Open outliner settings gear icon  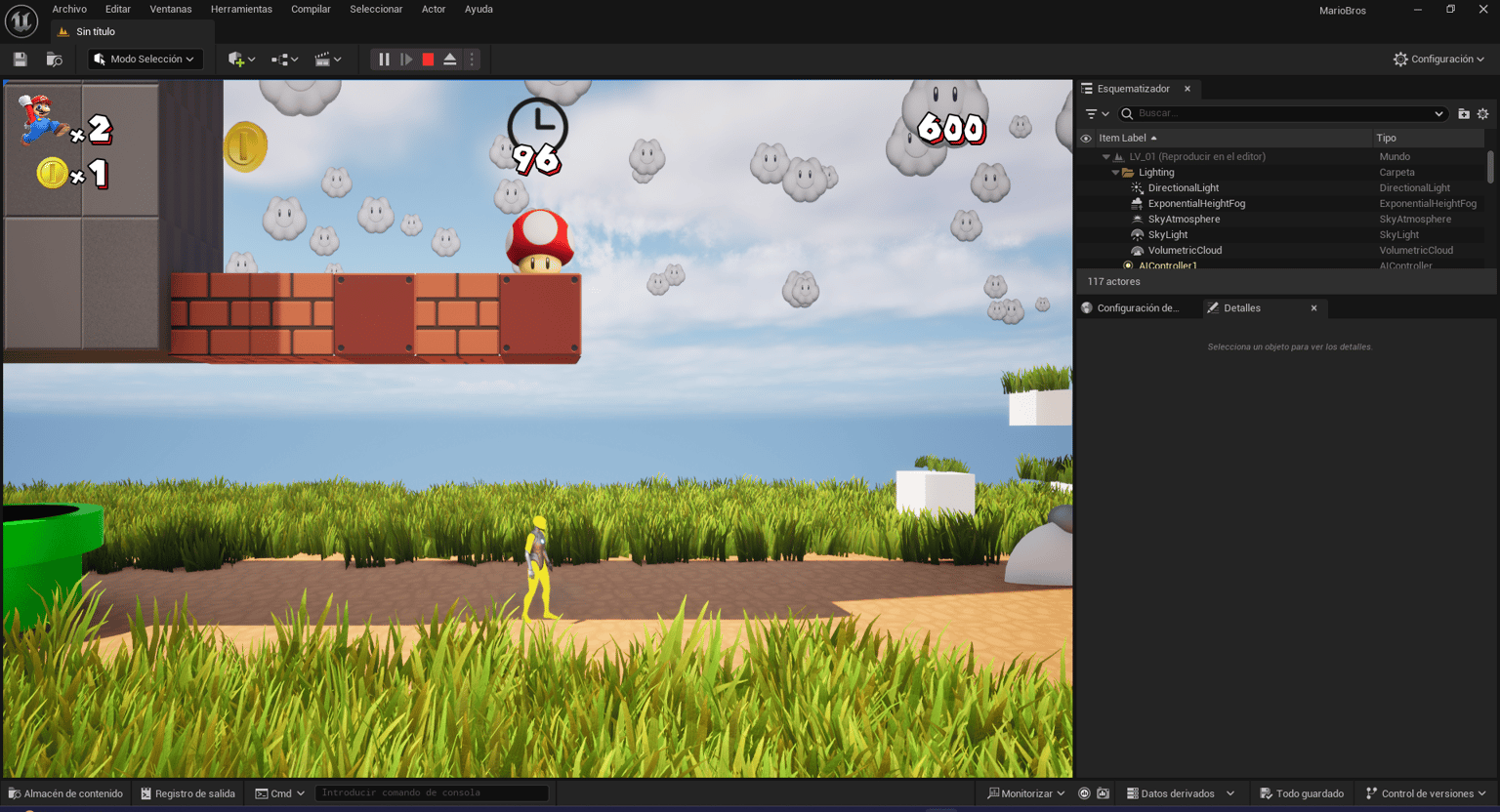[x=1483, y=114]
